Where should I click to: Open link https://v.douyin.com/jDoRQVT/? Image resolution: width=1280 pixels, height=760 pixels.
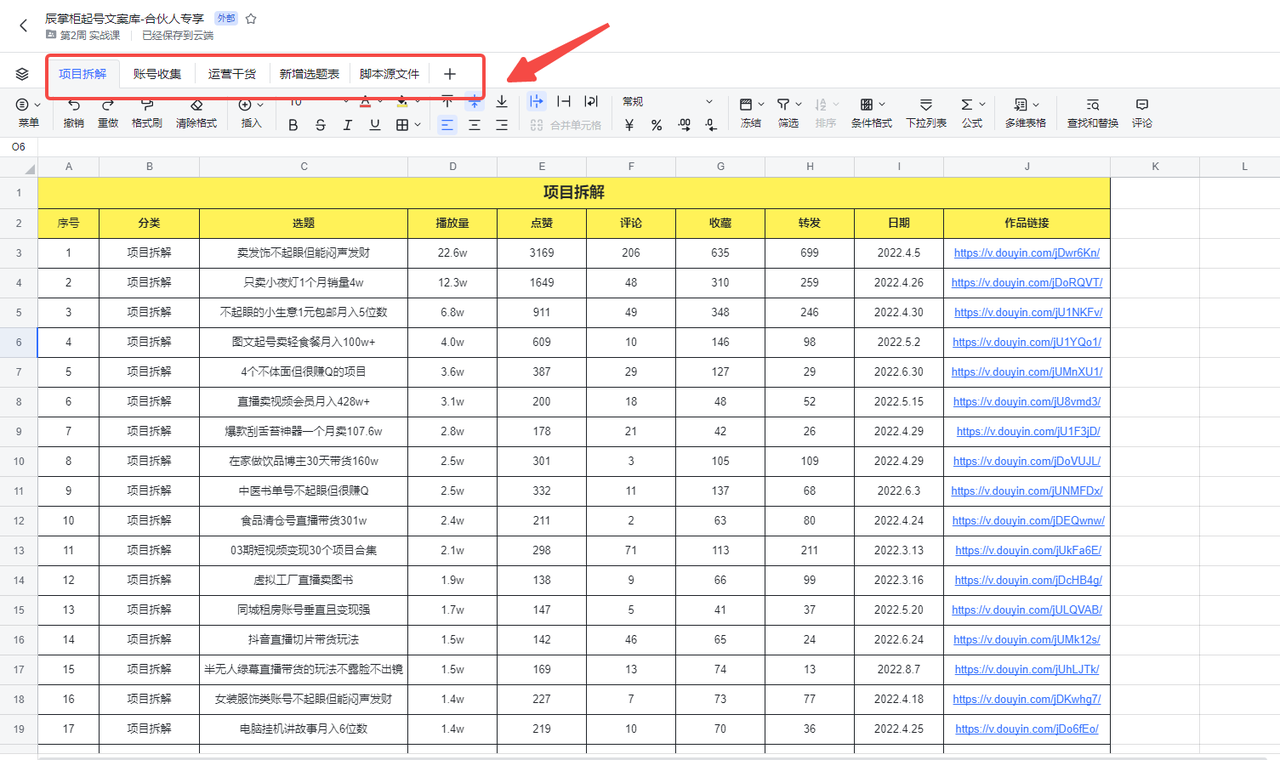[x=1027, y=283]
